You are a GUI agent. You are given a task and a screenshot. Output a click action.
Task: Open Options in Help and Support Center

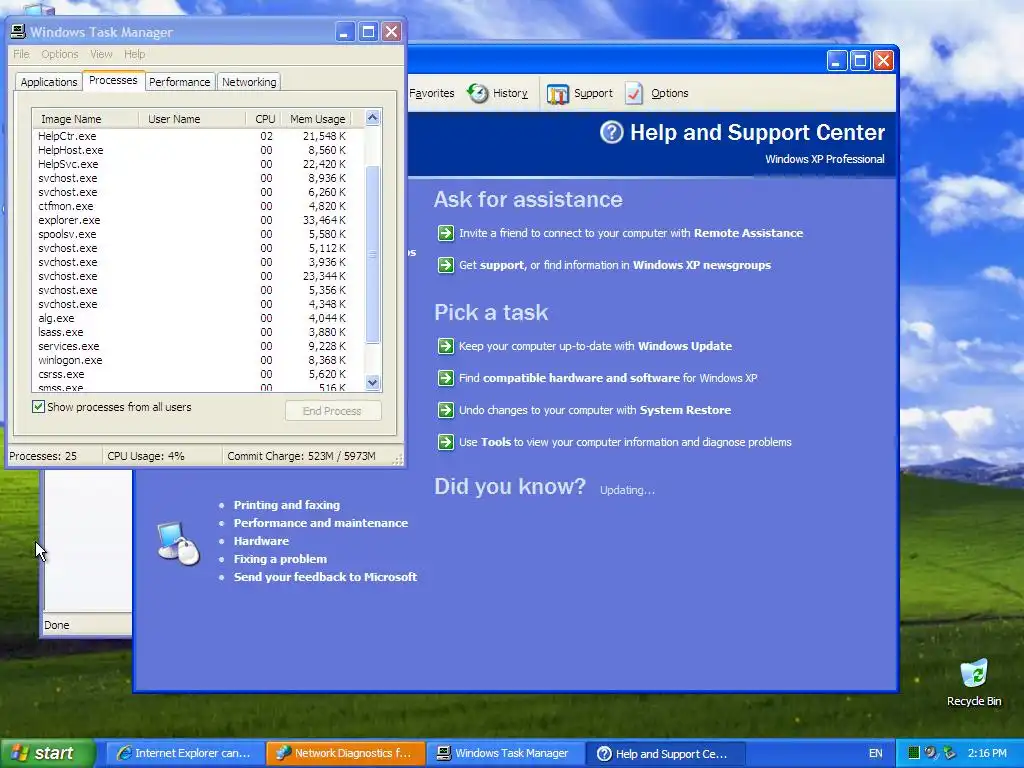click(x=656, y=93)
